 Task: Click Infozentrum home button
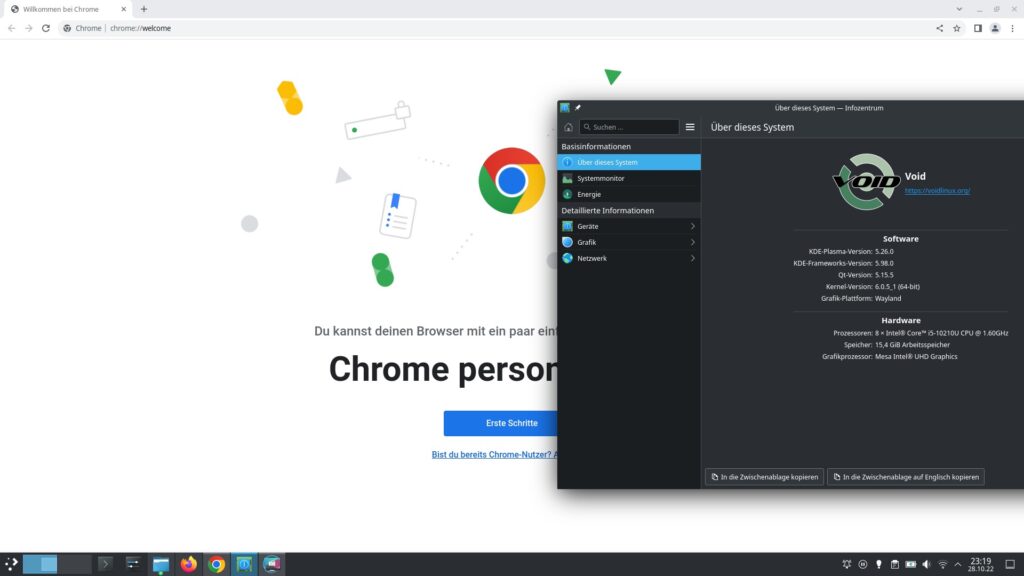click(568, 127)
